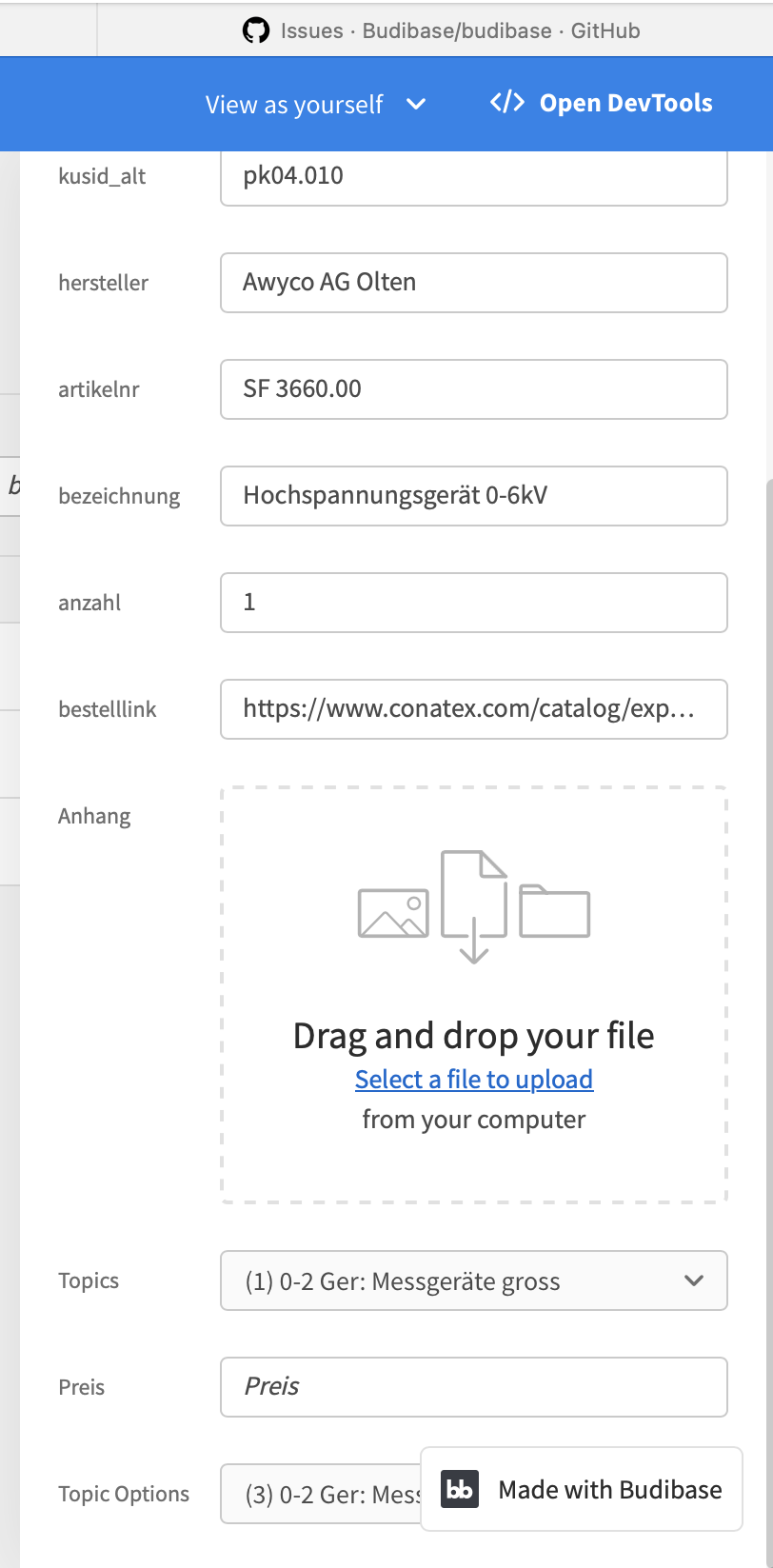Click the folder icon in dropzone

555,911
